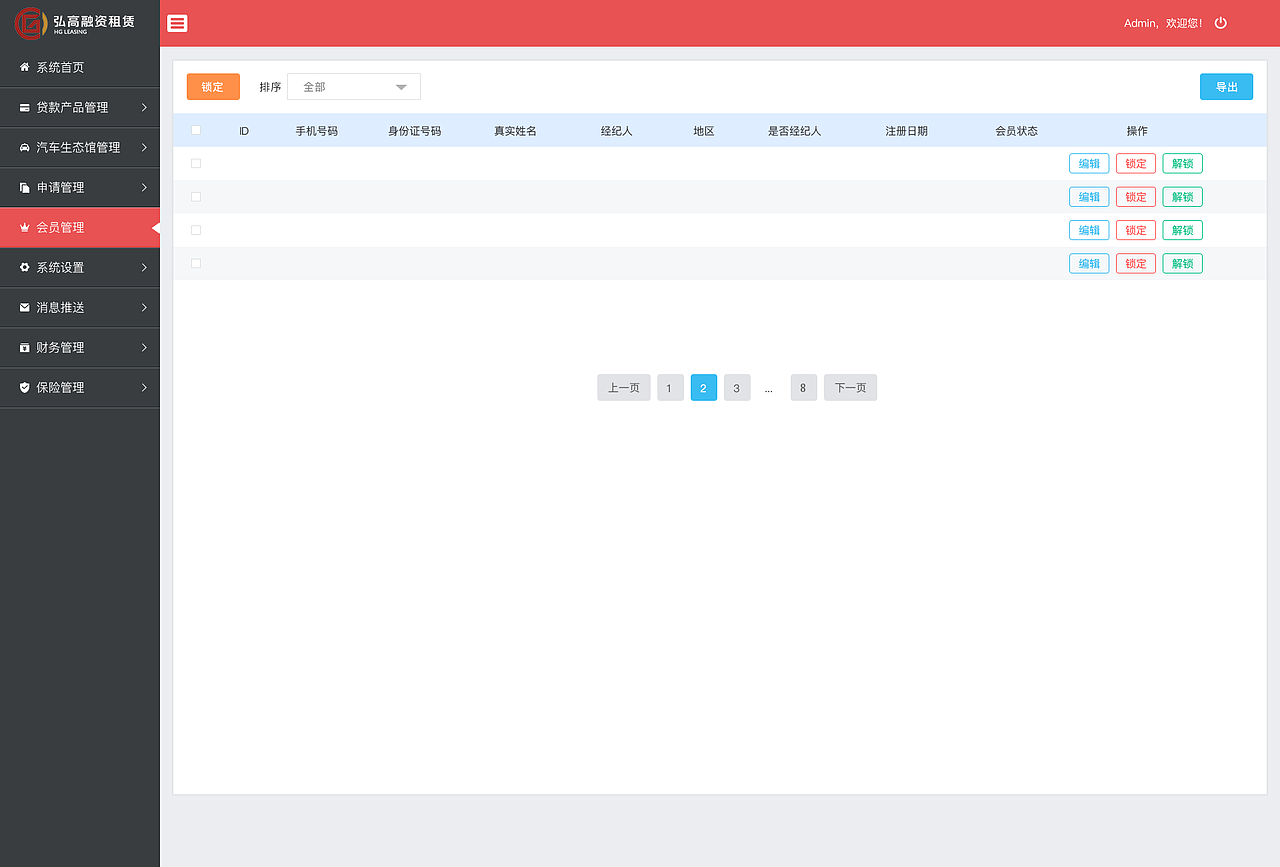Image resolution: width=1280 pixels, height=867 pixels.
Task: Click the envelope icon beside 消息推送
Action: 25,307
